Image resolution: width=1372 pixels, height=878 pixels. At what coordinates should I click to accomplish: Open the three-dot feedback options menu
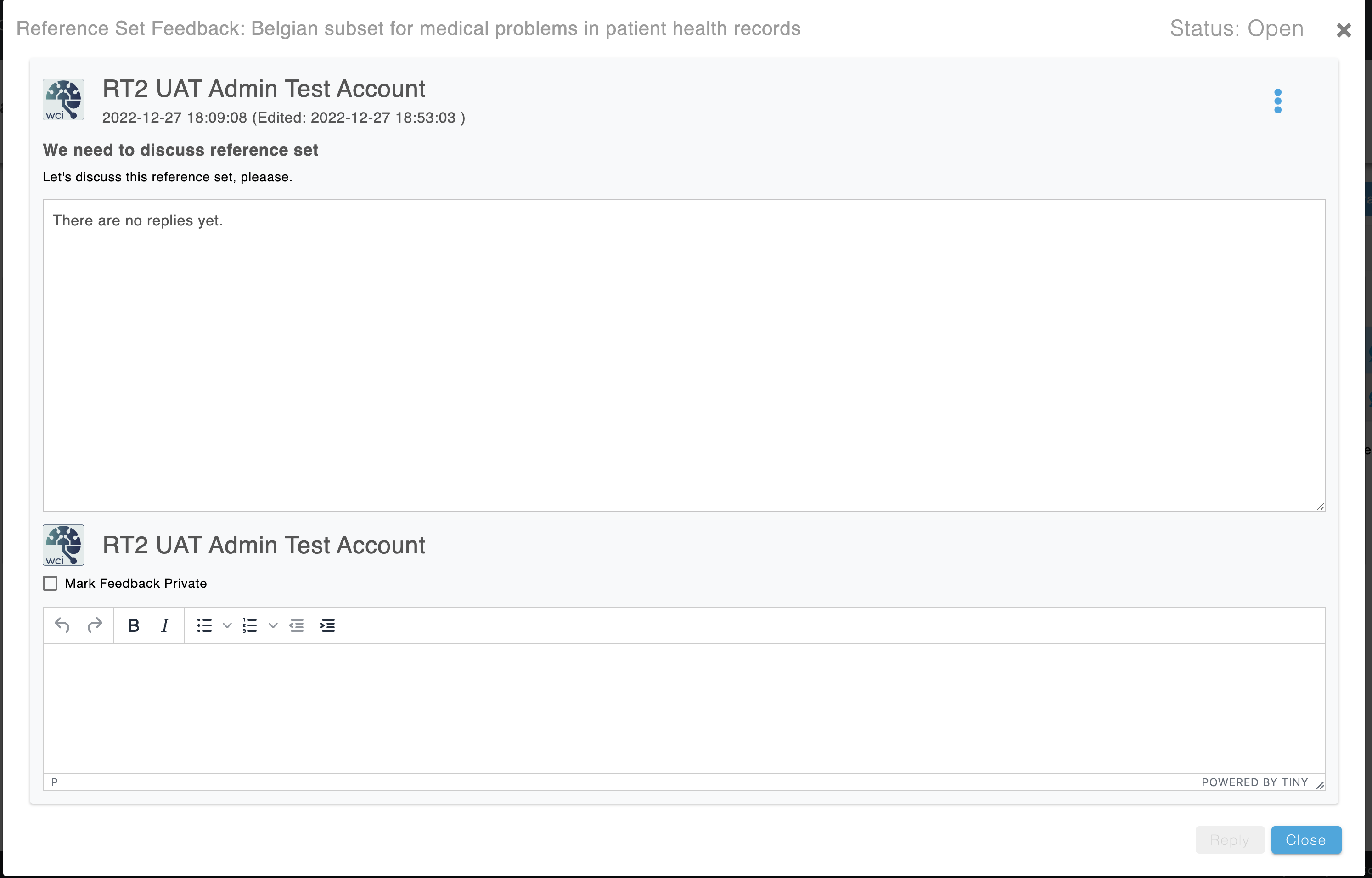tap(1278, 101)
